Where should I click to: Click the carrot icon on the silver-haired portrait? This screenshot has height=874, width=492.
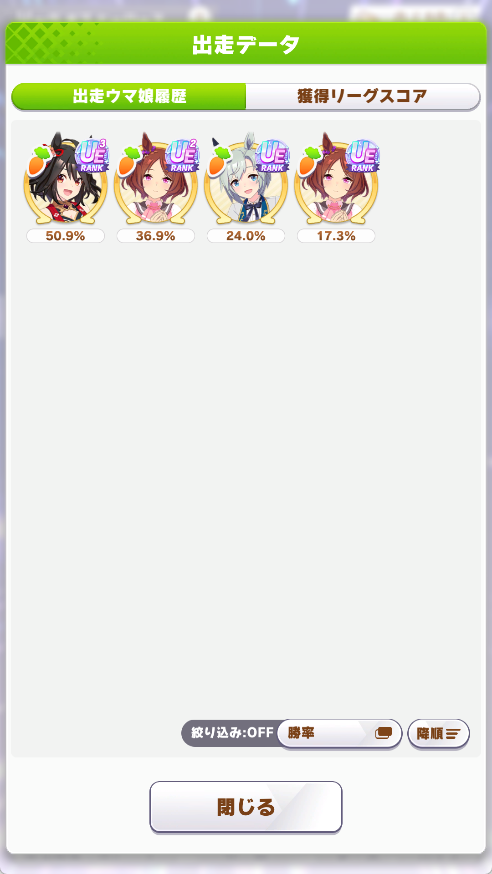tap(219, 161)
